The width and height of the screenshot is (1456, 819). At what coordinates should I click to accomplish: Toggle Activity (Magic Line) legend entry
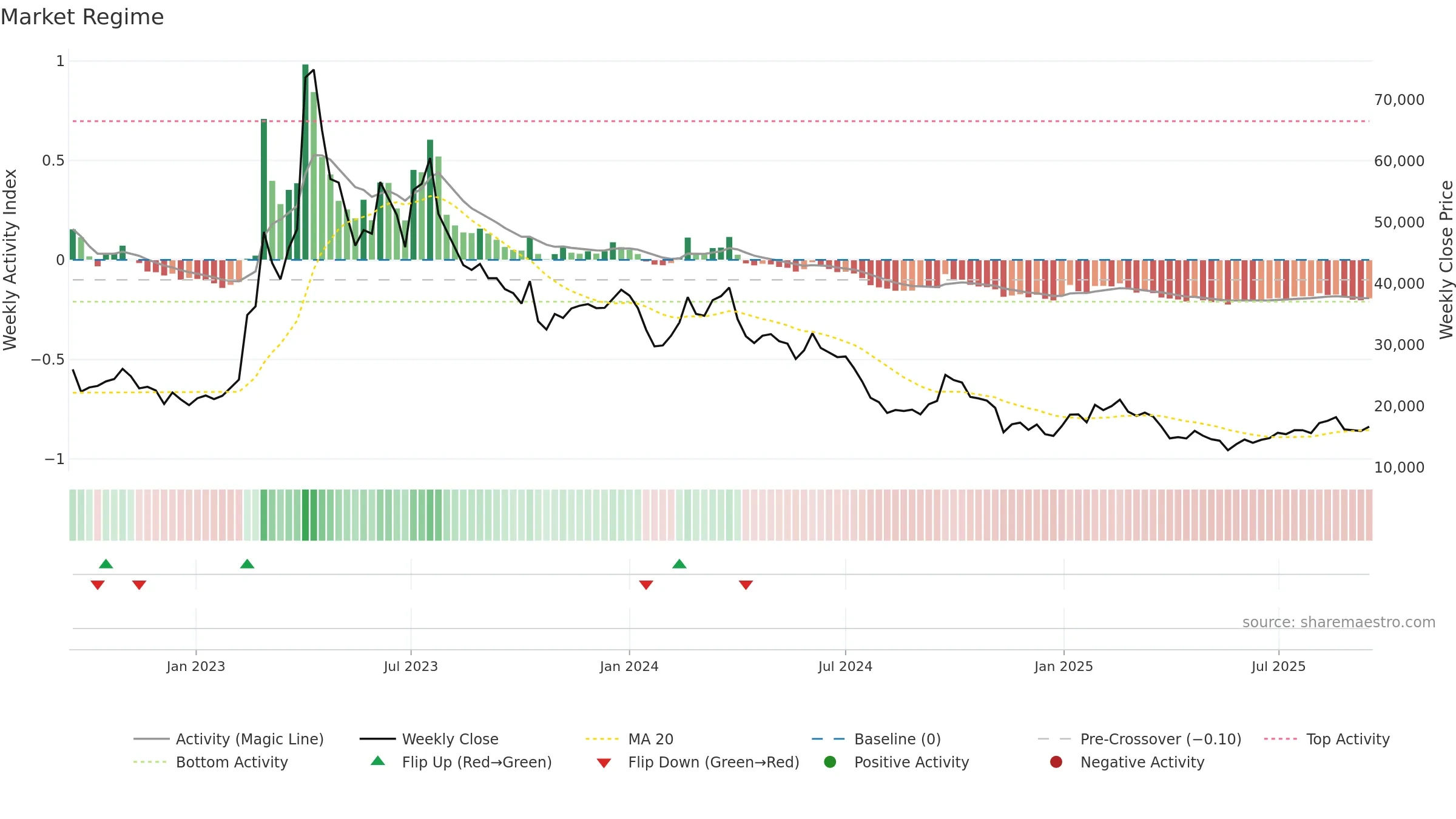coord(229,739)
